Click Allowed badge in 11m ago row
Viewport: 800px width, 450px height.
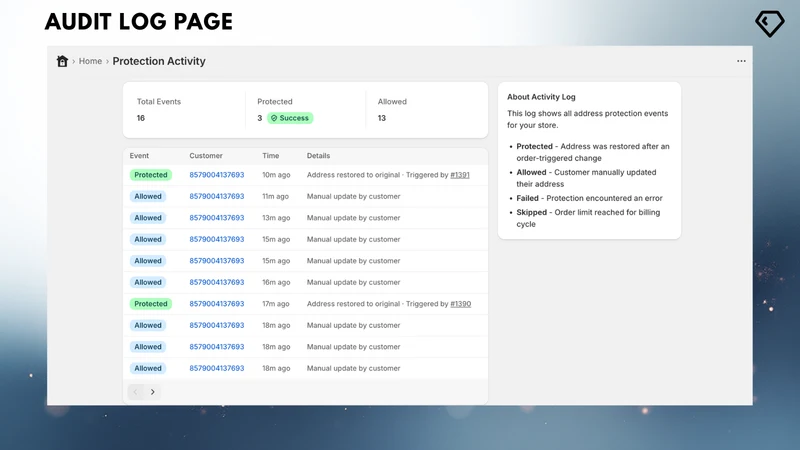(148, 196)
